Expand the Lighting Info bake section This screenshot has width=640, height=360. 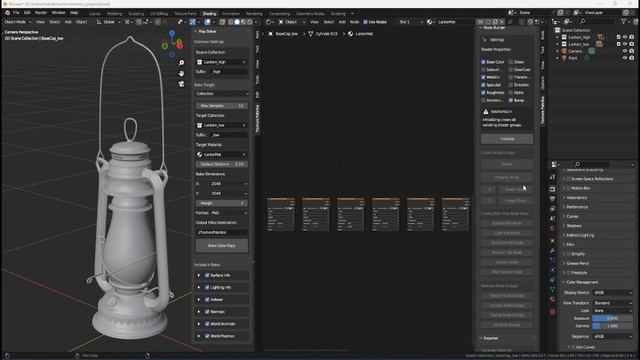199,288
